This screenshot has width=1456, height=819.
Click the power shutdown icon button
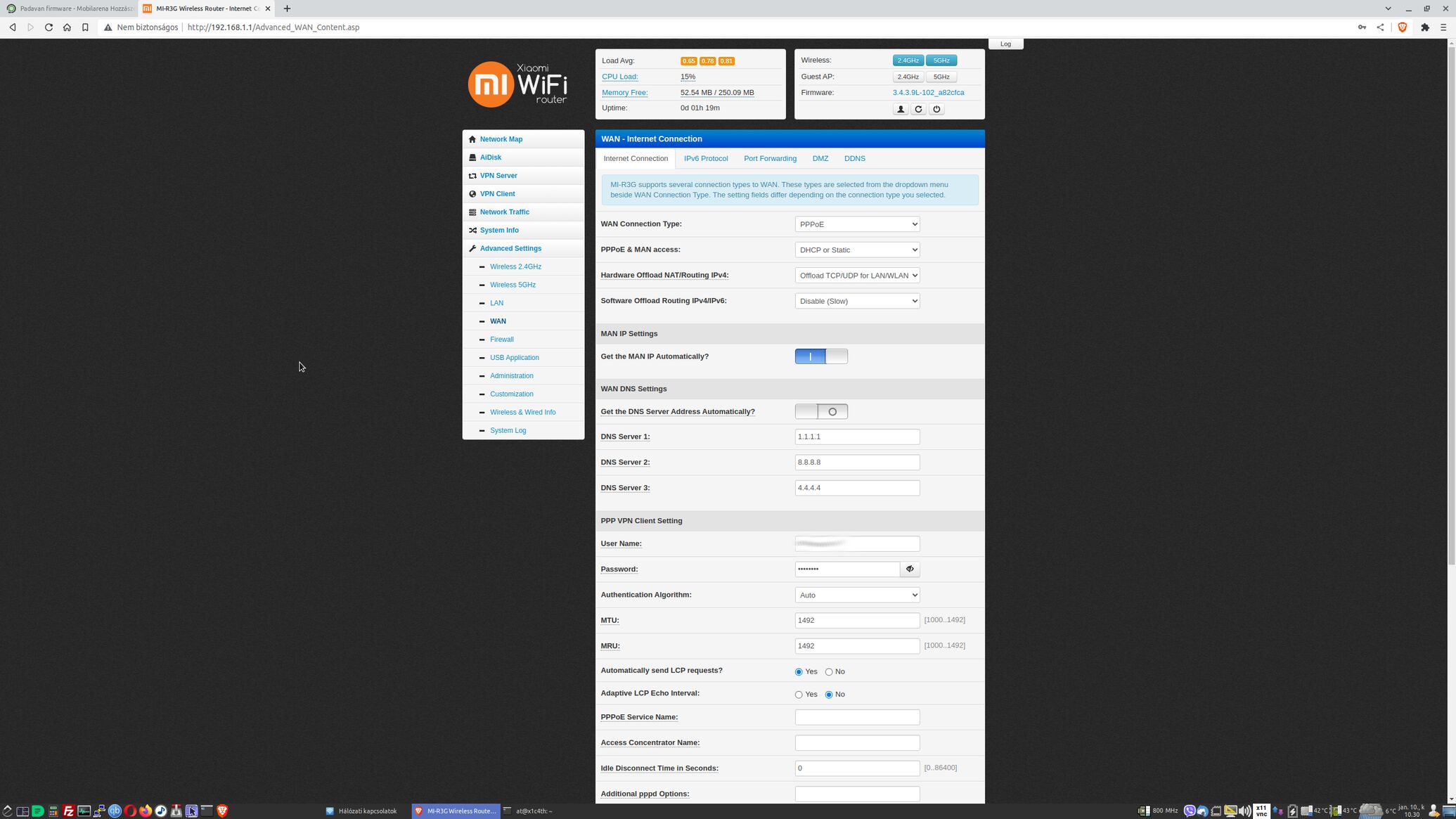(936, 109)
